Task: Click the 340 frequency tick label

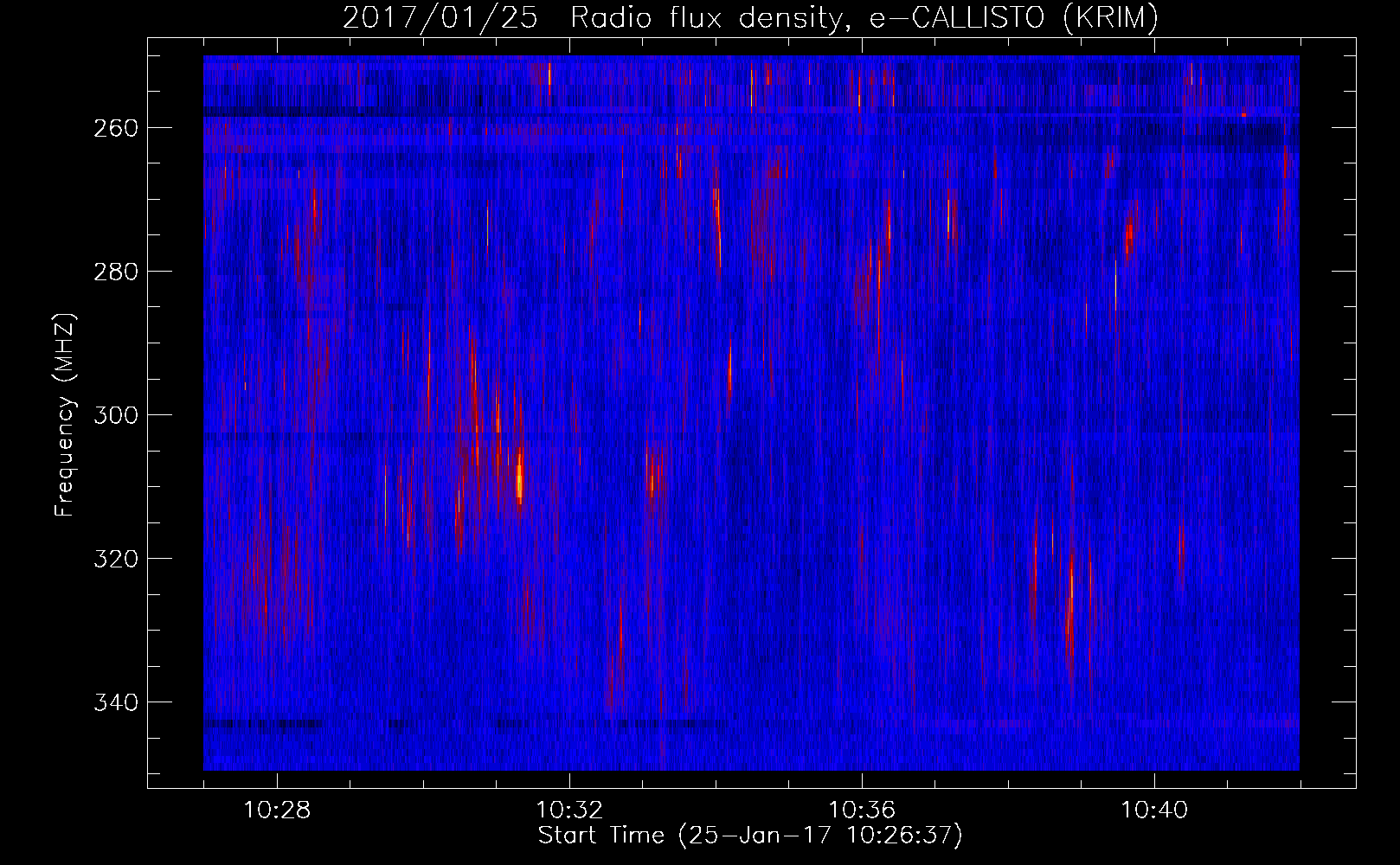Action: [114, 702]
